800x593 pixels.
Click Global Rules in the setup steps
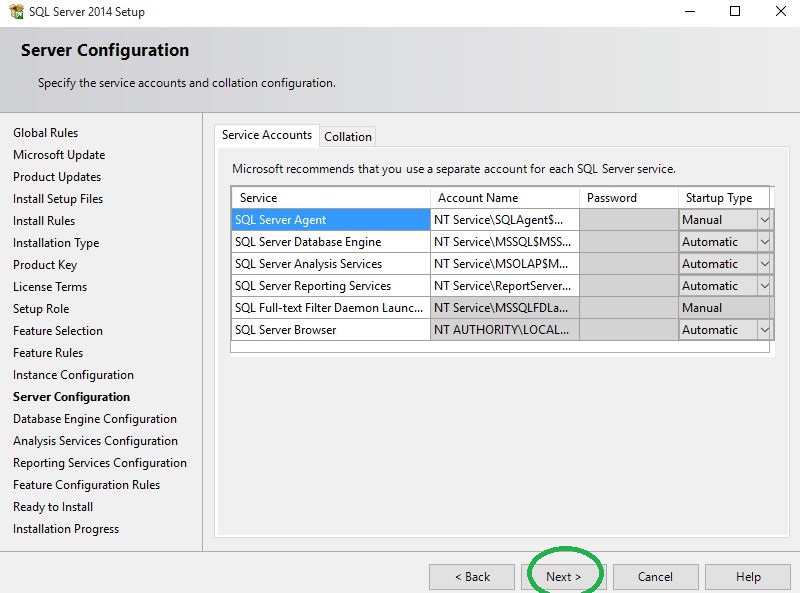pos(45,133)
